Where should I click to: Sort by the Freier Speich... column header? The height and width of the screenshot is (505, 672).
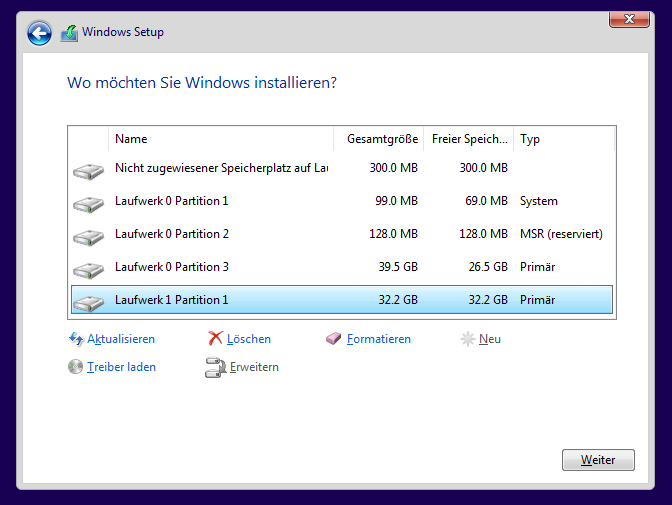tap(469, 139)
